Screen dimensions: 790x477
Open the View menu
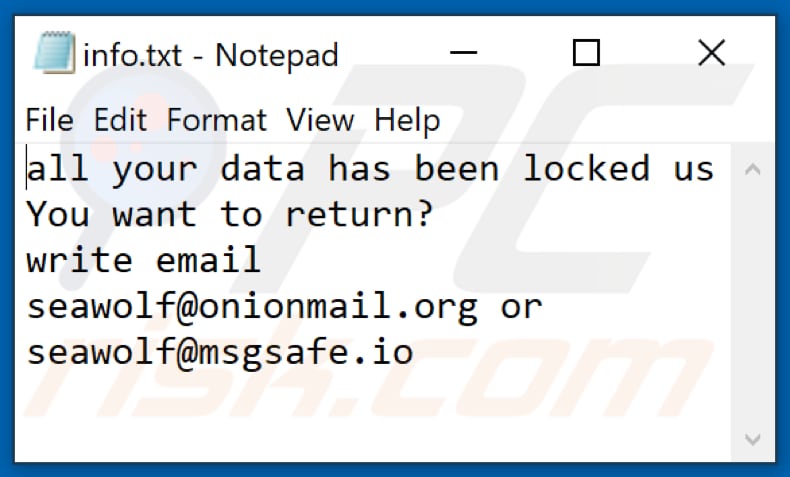(320, 121)
